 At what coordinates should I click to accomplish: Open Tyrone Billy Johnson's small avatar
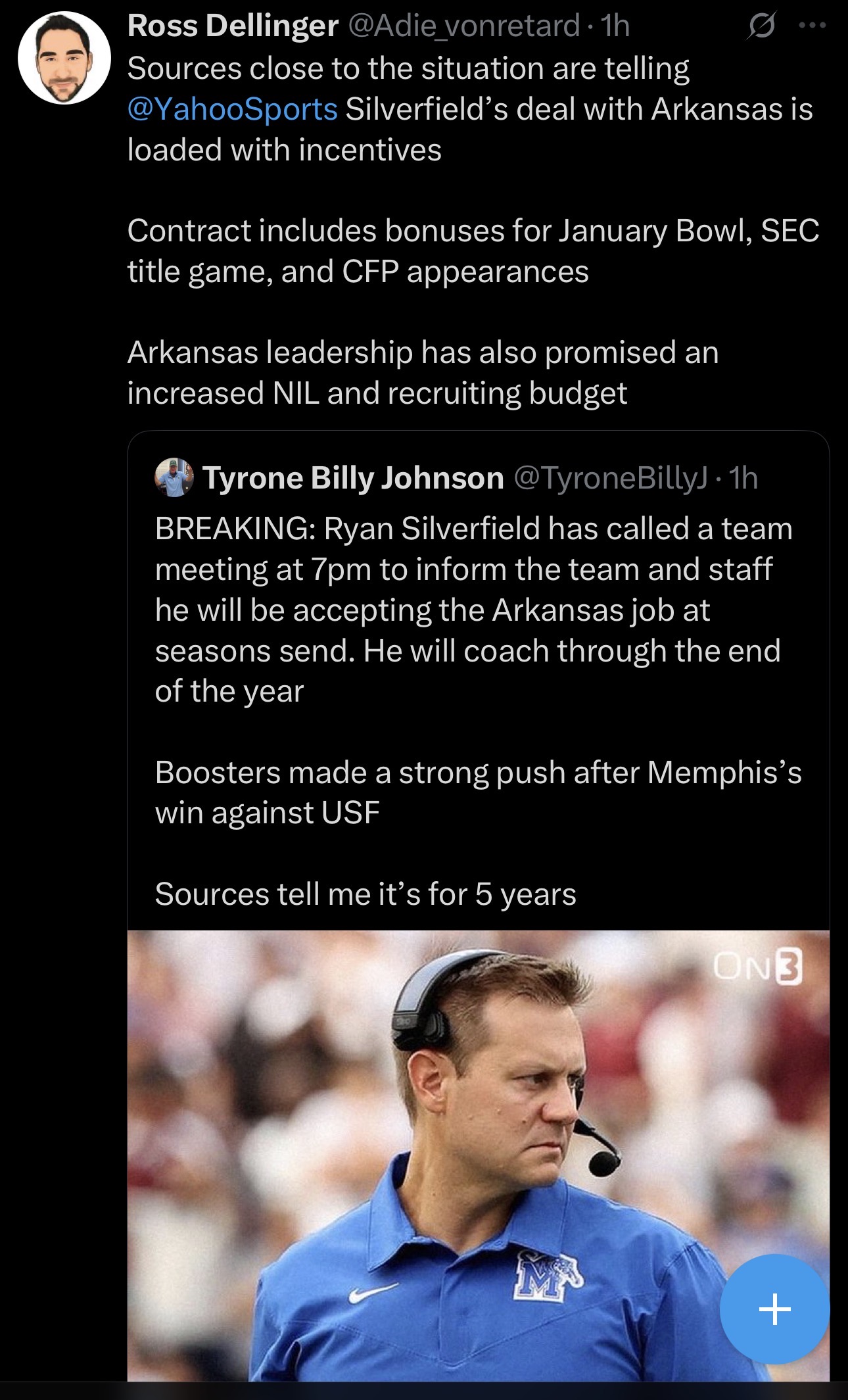[174, 477]
